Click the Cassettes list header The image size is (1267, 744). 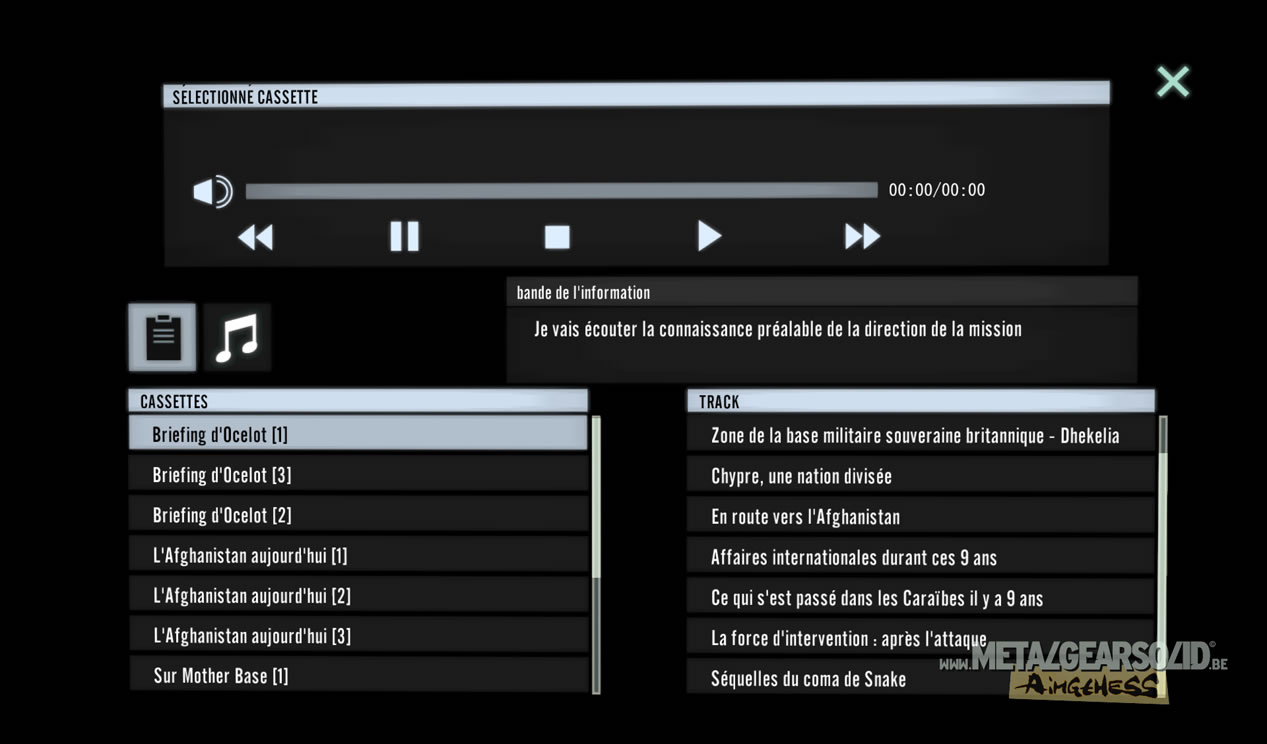coord(358,401)
